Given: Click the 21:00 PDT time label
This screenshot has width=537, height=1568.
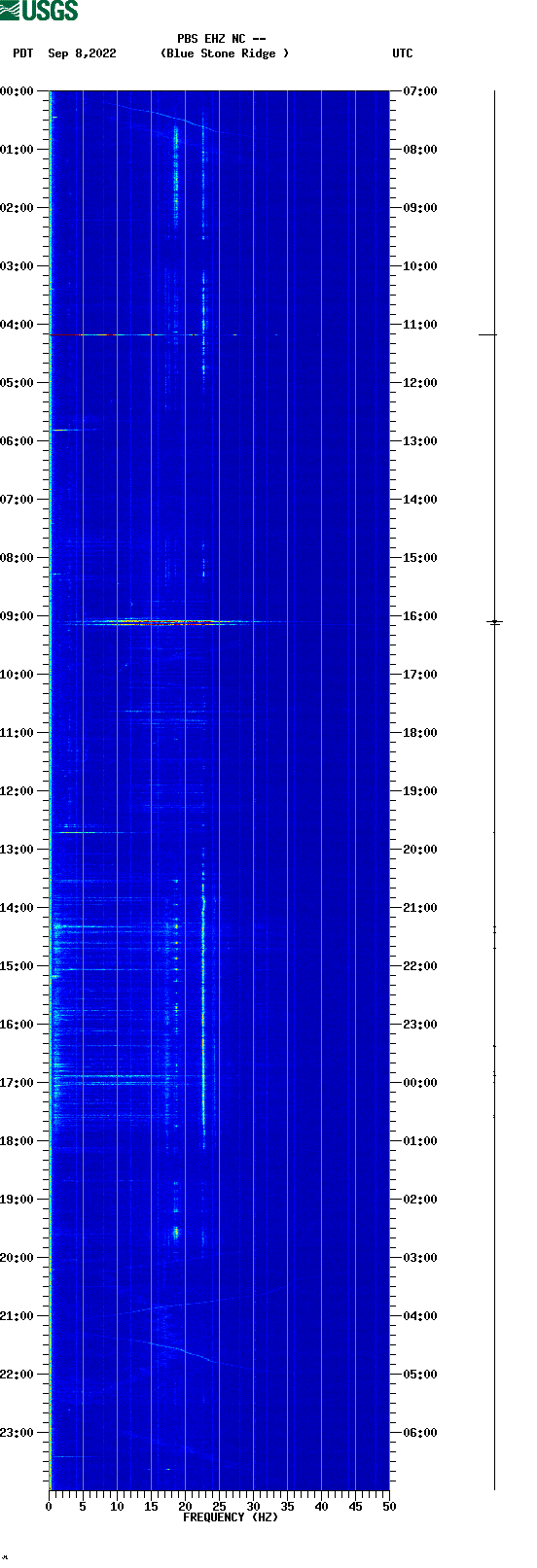Looking at the screenshot, I should tap(18, 1316).
